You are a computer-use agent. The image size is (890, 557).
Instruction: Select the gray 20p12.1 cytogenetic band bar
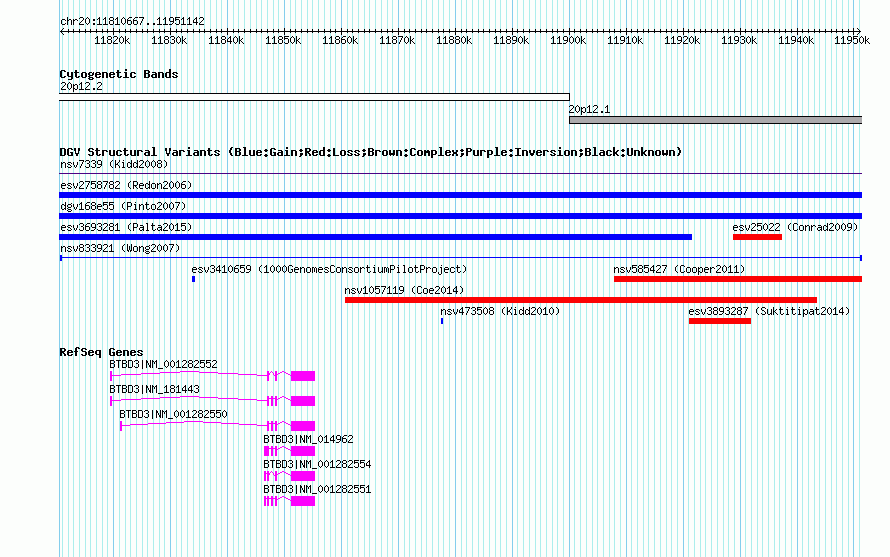tap(715, 120)
